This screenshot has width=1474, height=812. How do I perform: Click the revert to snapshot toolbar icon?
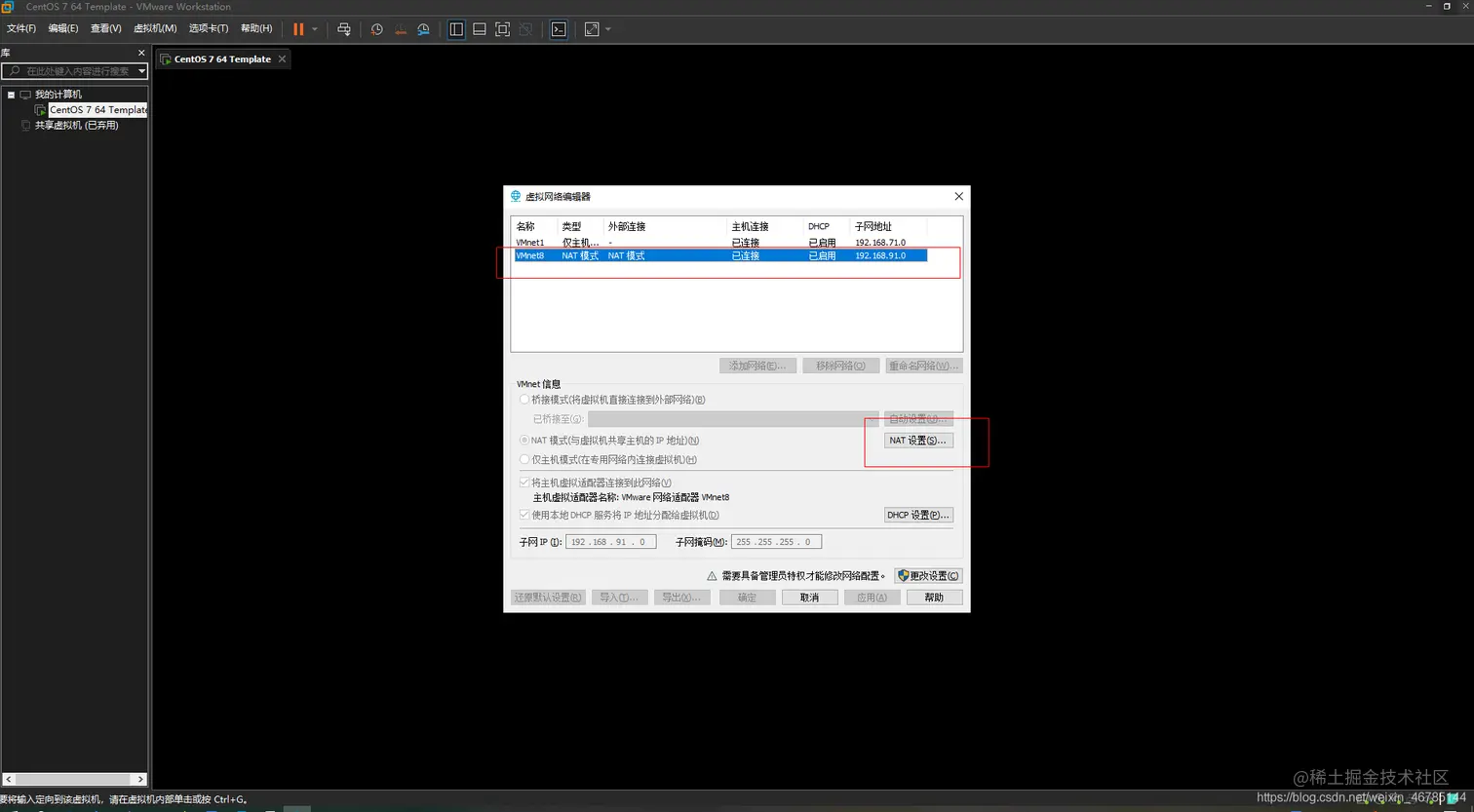[x=401, y=29]
